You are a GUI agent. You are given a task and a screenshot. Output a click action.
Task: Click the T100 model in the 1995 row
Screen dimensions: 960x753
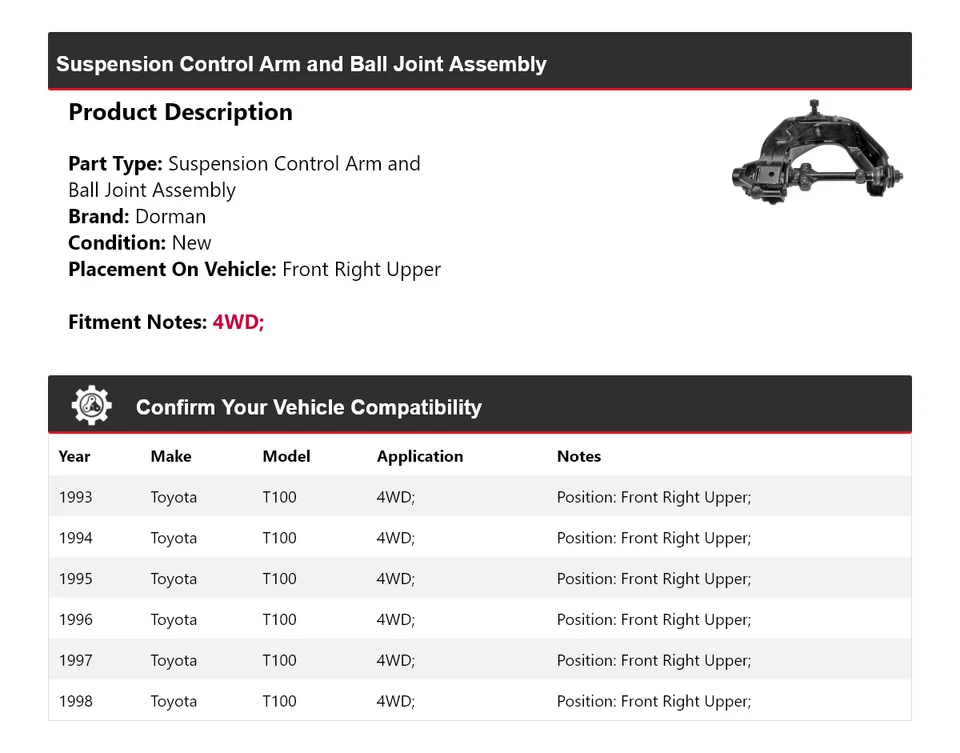[x=280, y=579]
